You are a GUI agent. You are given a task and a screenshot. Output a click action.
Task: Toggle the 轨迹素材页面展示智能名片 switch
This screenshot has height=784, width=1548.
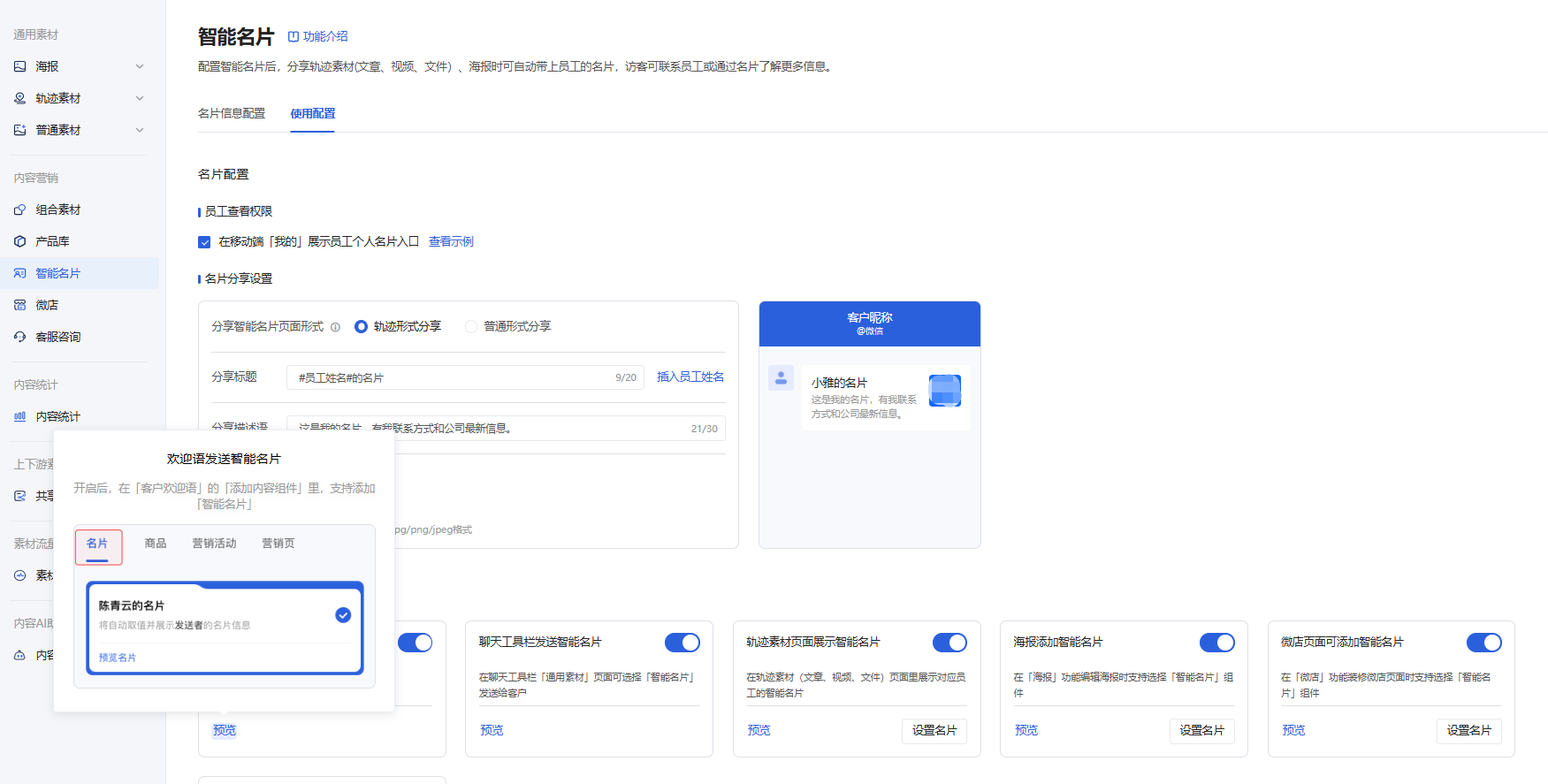coord(949,643)
